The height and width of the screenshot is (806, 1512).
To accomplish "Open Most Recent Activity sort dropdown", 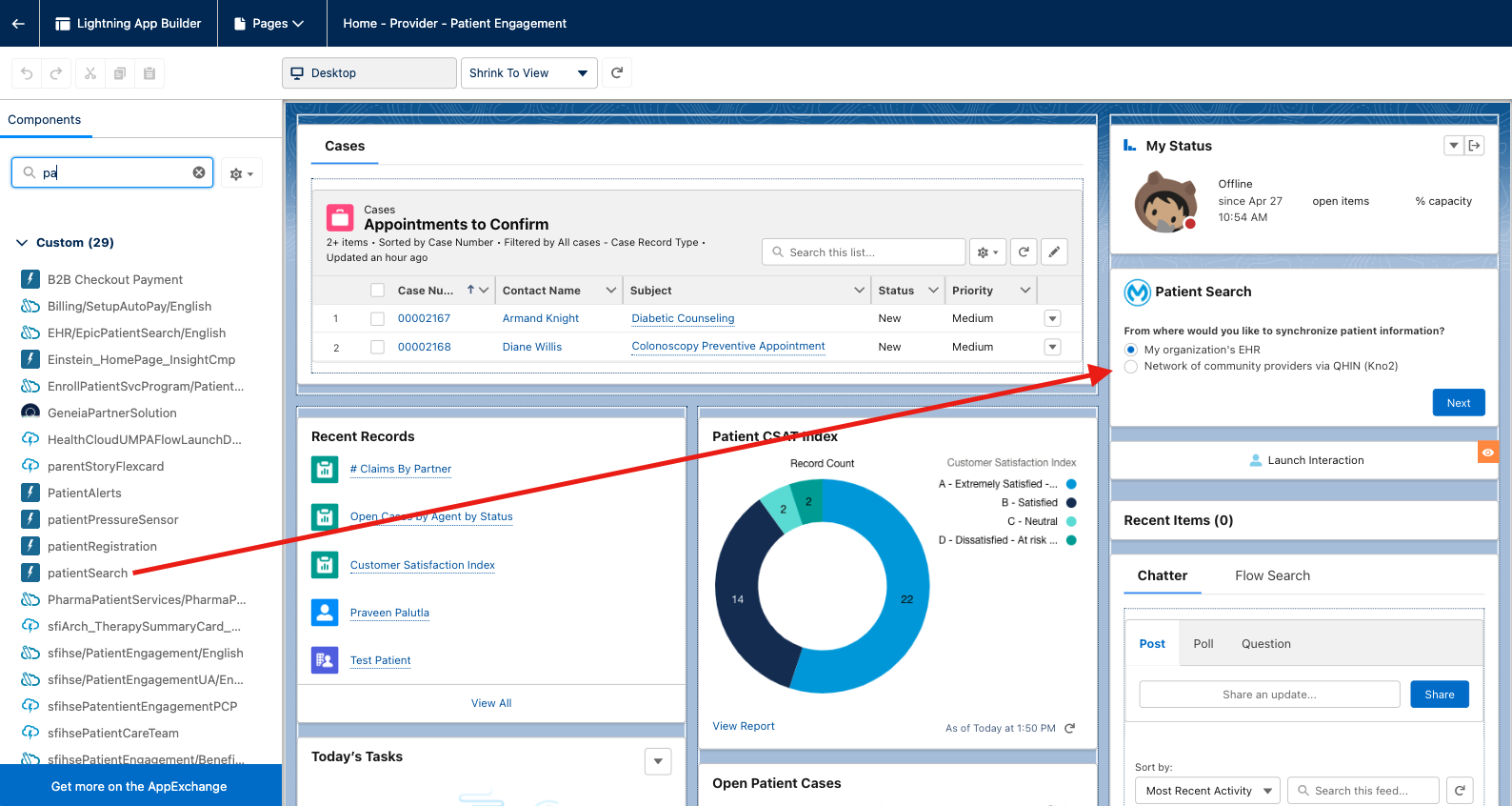I will (x=1208, y=791).
